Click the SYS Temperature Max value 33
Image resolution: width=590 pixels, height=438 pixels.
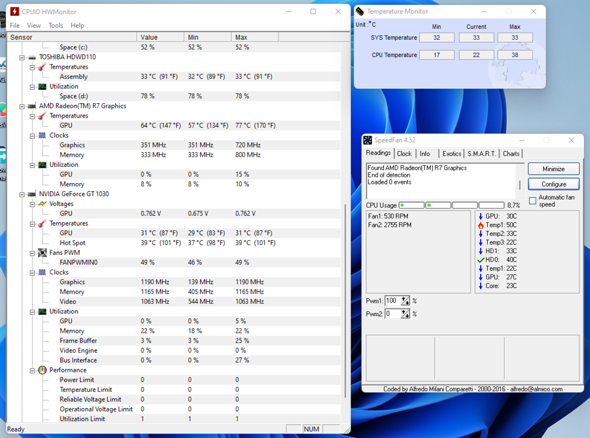point(515,38)
